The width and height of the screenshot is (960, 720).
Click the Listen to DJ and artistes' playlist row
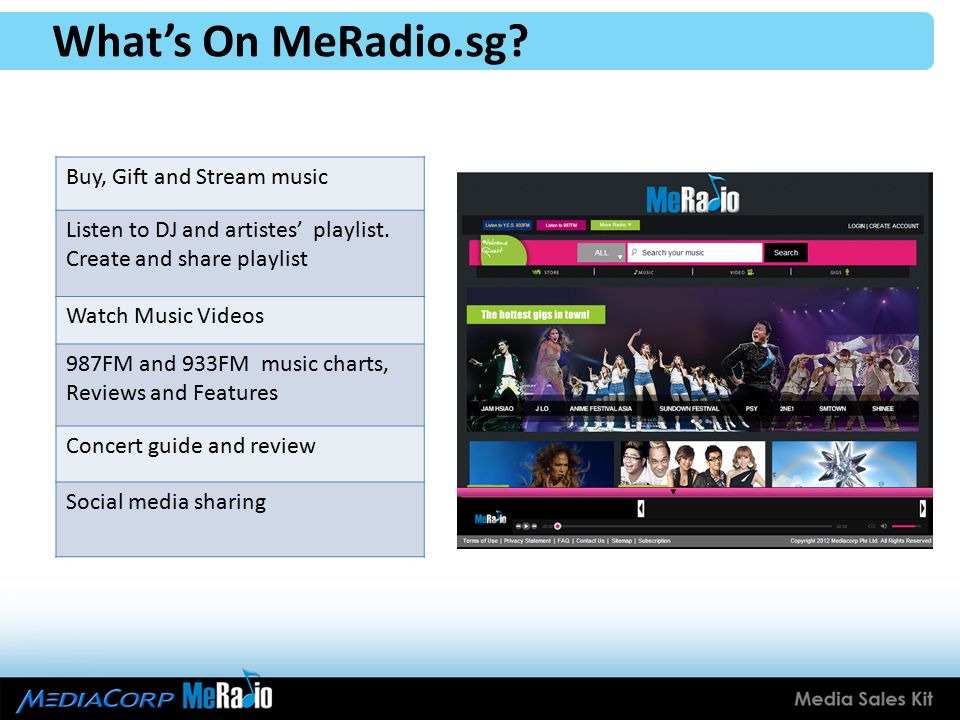tap(240, 253)
